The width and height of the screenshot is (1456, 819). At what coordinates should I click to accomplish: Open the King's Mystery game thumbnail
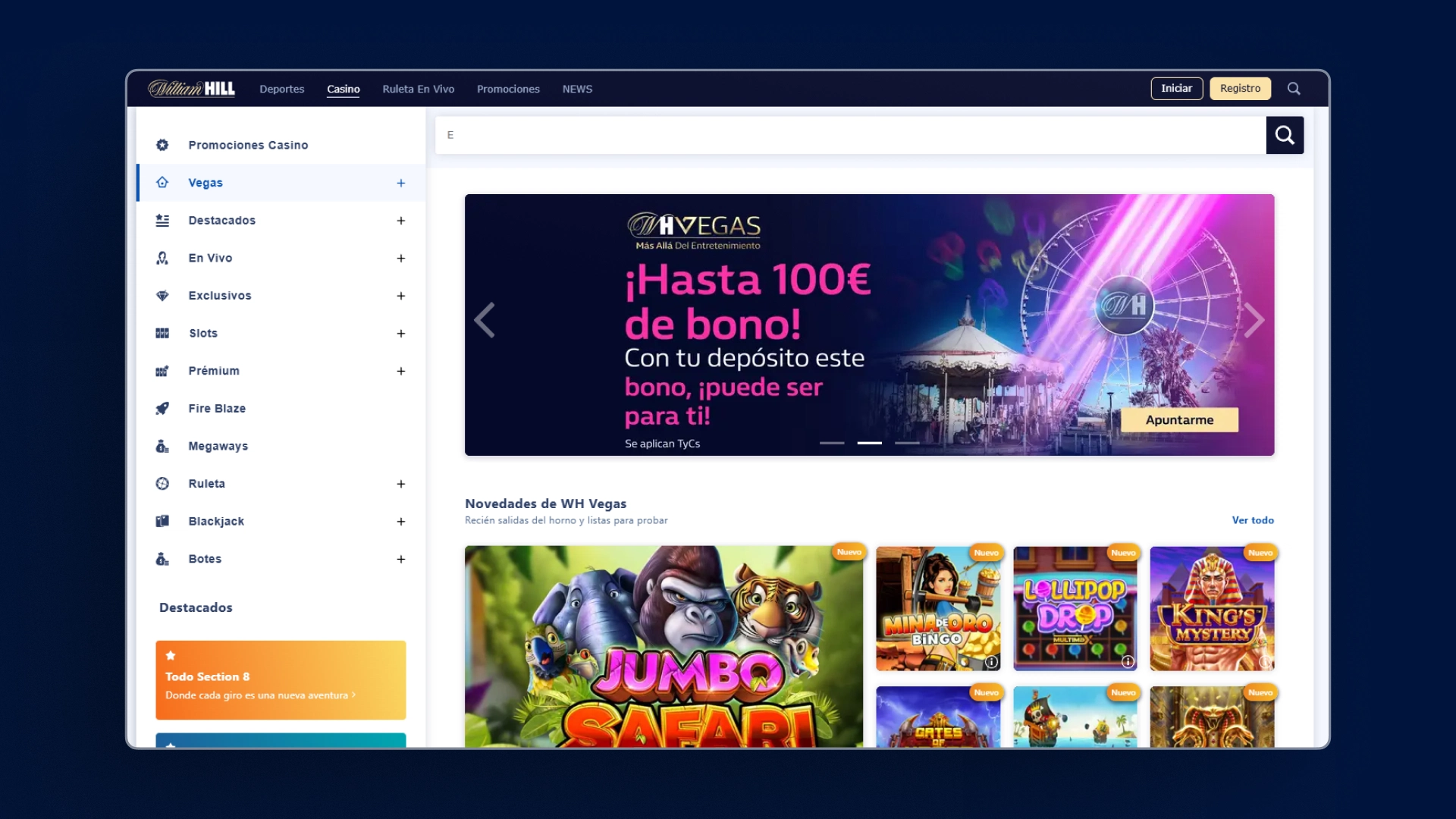(x=1212, y=608)
